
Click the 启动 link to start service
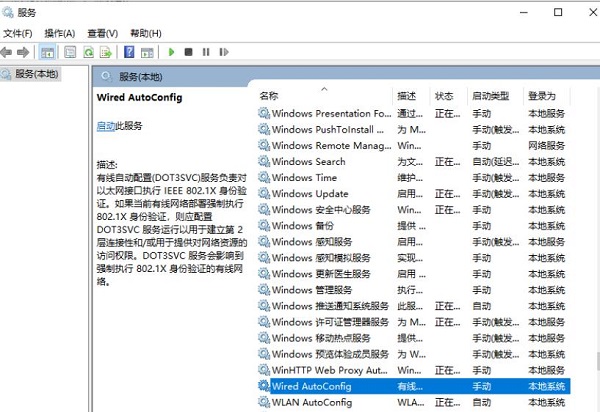pyautogui.click(x=105, y=126)
